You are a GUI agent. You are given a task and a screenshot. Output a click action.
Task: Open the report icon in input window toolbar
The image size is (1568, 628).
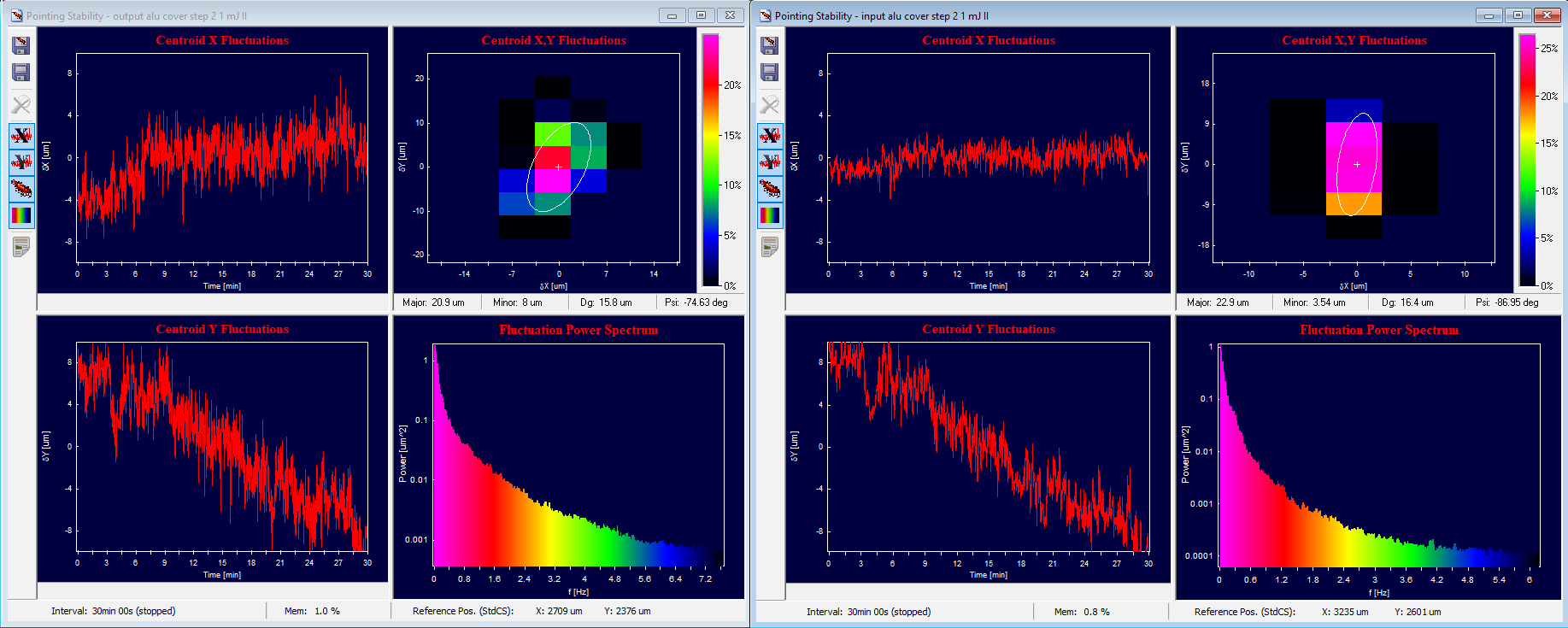click(x=770, y=247)
